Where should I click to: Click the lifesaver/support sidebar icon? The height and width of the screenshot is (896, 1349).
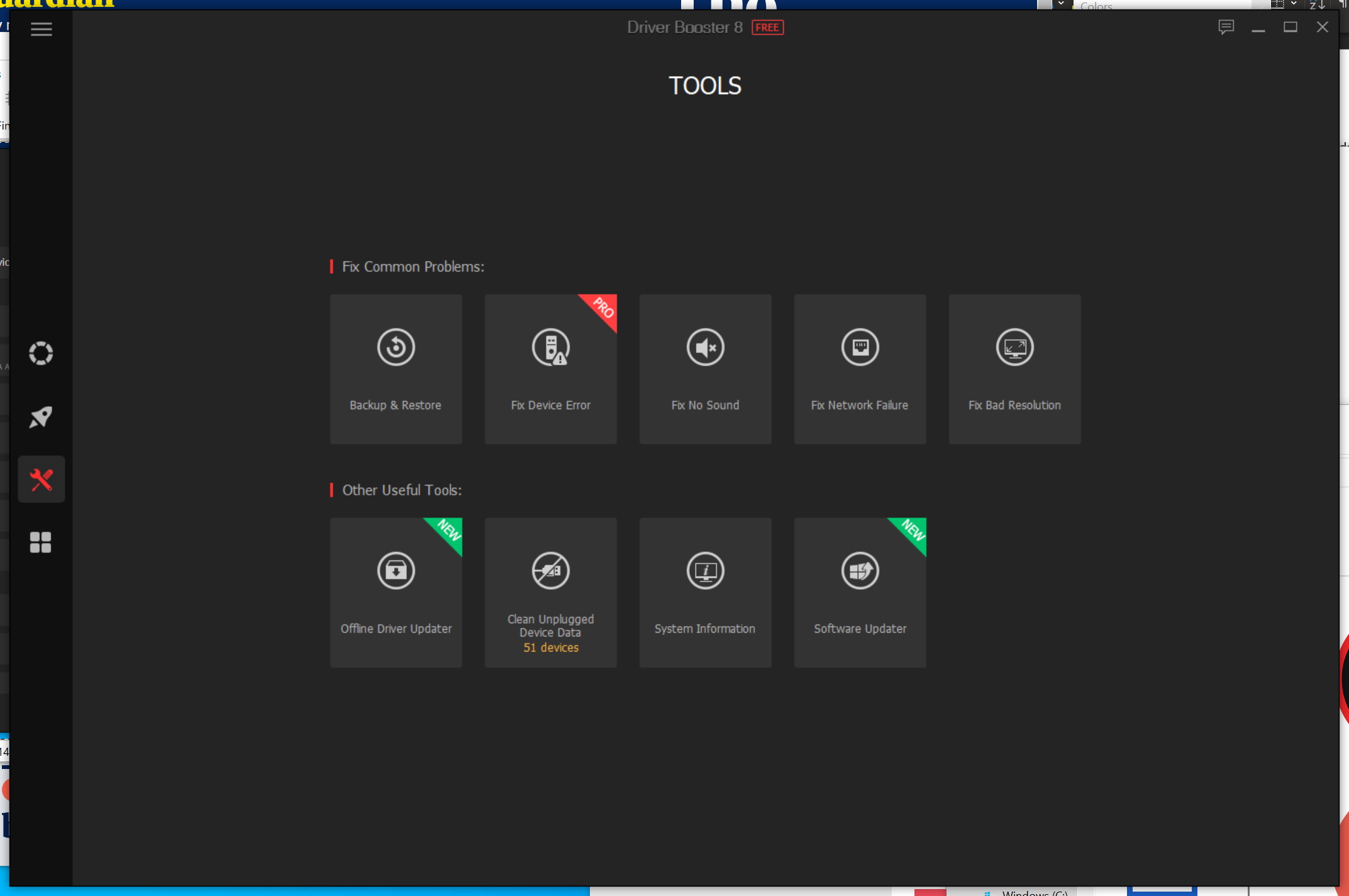pyautogui.click(x=42, y=353)
